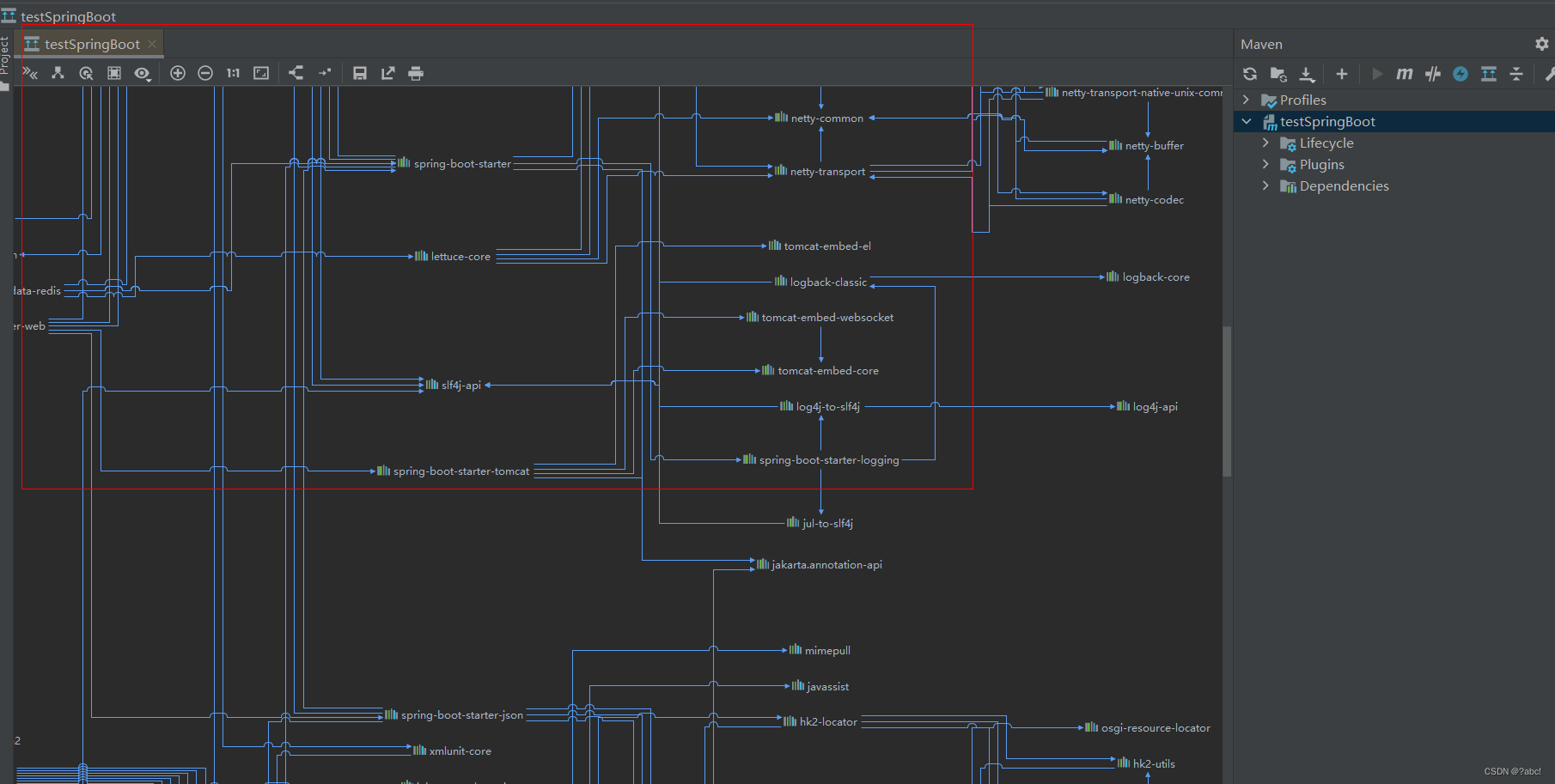Screen dimensions: 1555x784
Task: Expand the Lifecycle node
Action: [x=1265, y=143]
